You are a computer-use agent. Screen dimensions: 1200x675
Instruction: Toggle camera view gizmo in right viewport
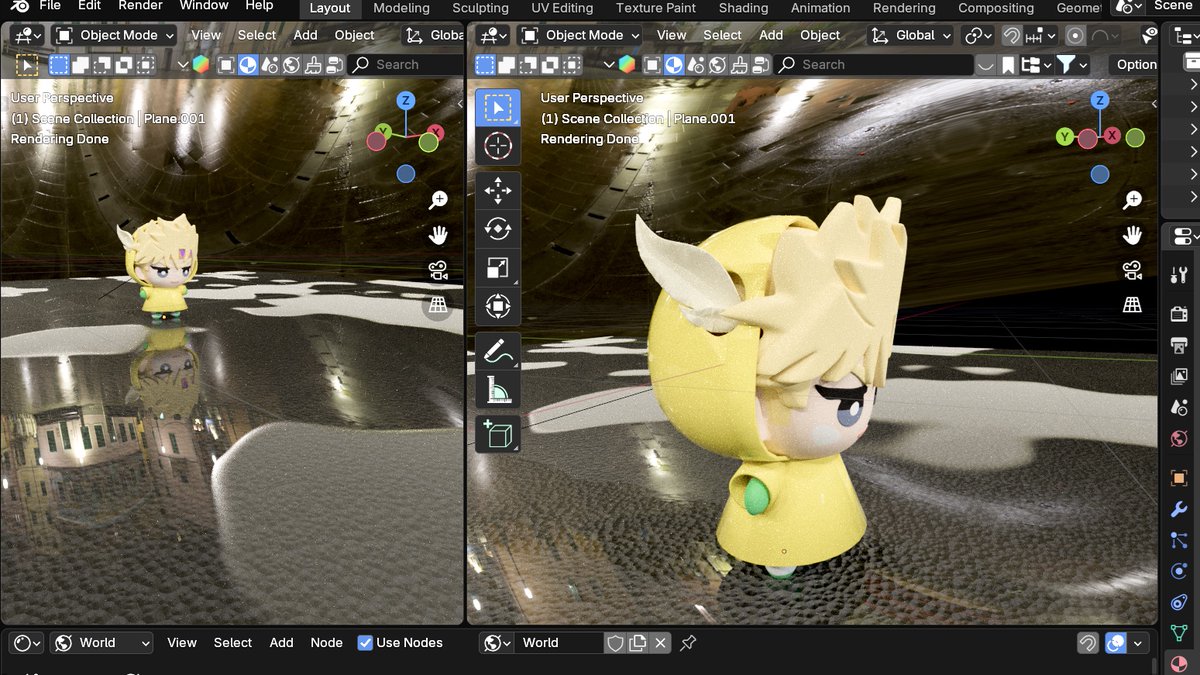coord(1132,270)
